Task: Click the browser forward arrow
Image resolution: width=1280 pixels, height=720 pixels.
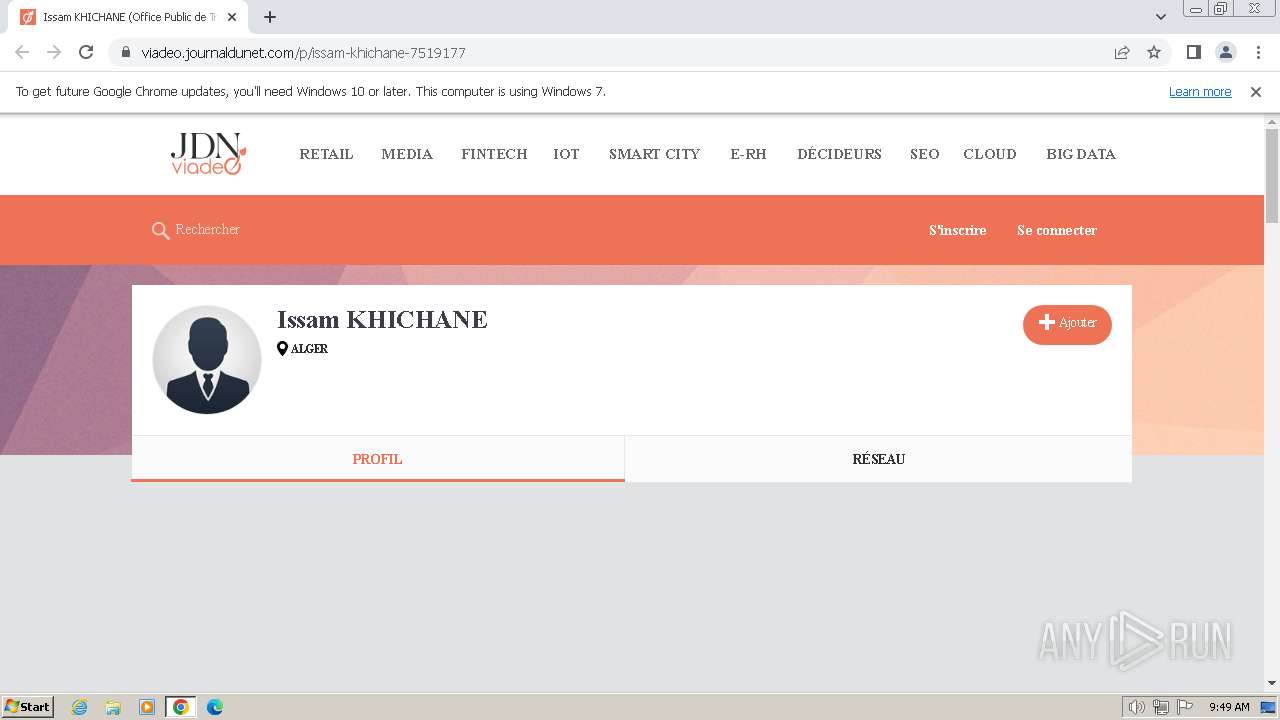Action: [x=54, y=52]
